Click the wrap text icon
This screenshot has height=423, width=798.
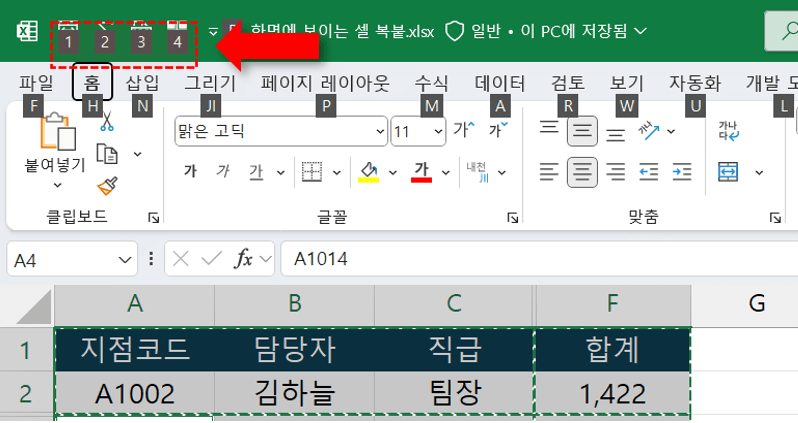click(728, 131)
